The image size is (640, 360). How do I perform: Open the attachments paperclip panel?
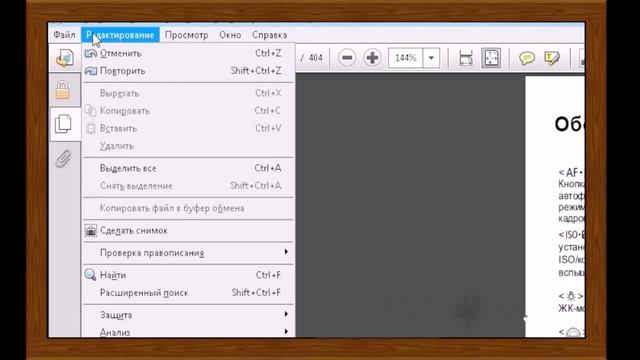63,158
